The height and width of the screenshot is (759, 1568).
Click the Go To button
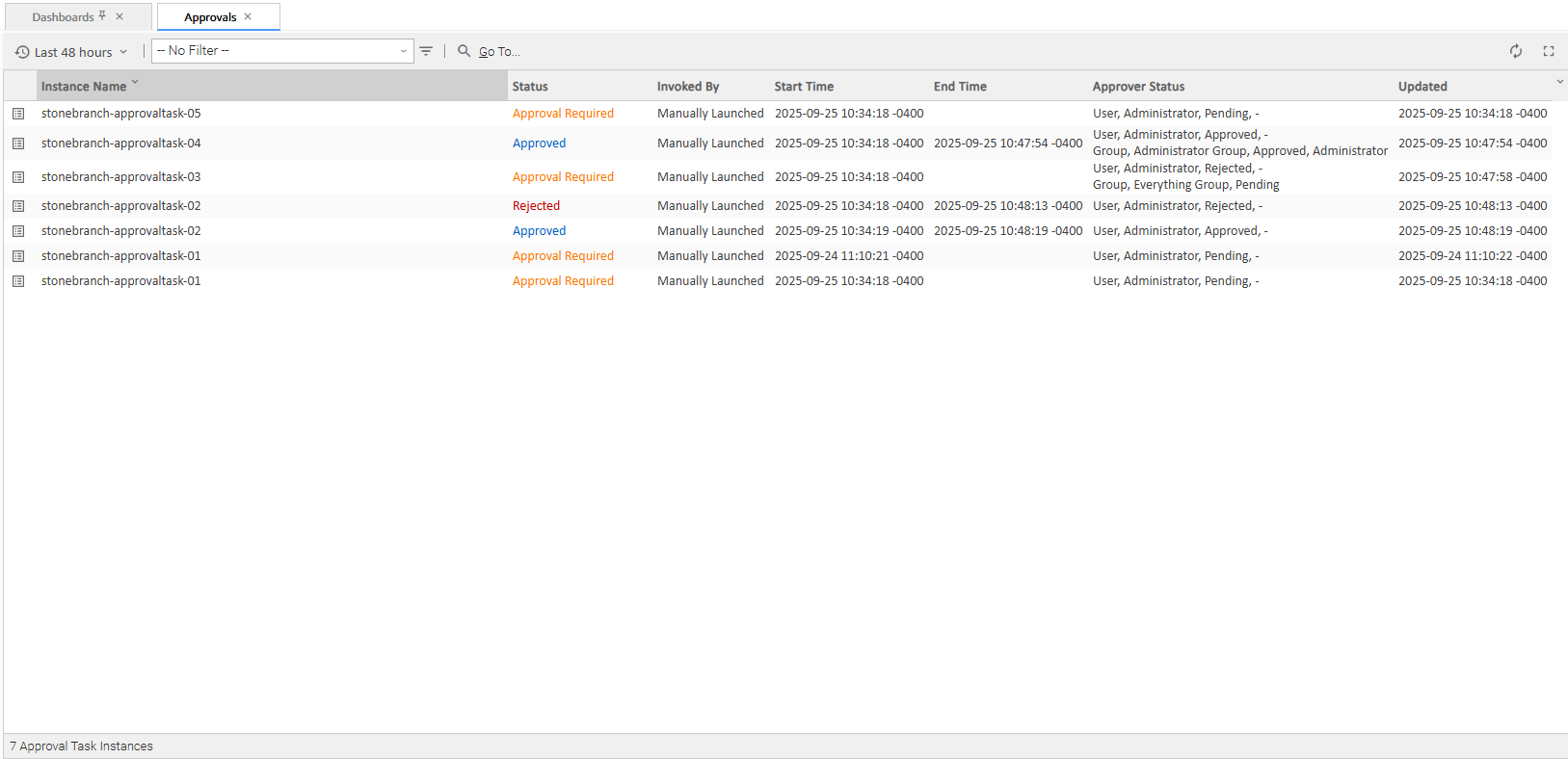[x=498, y=52]
